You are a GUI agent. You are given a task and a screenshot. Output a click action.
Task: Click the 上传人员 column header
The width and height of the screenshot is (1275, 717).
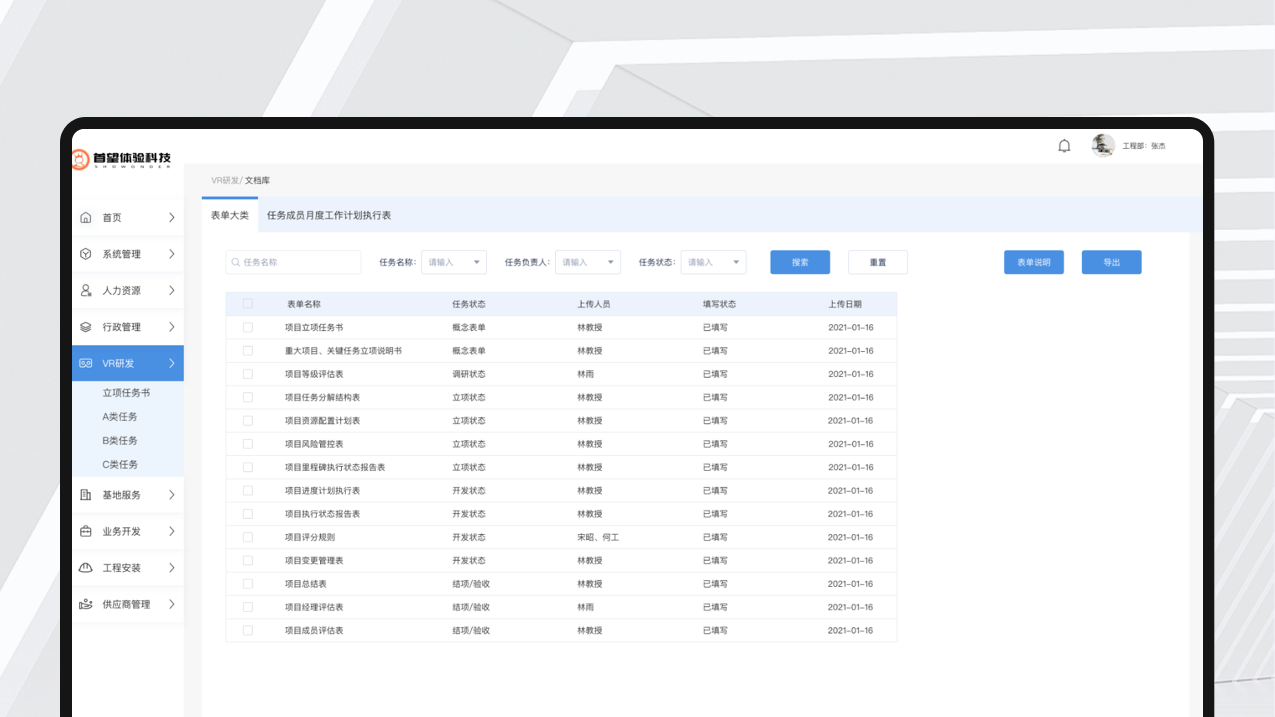[594, 304]
